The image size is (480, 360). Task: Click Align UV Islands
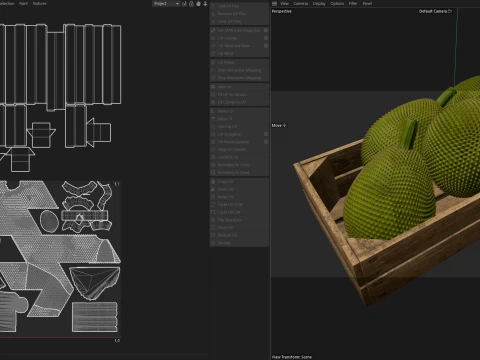(239, 149)
